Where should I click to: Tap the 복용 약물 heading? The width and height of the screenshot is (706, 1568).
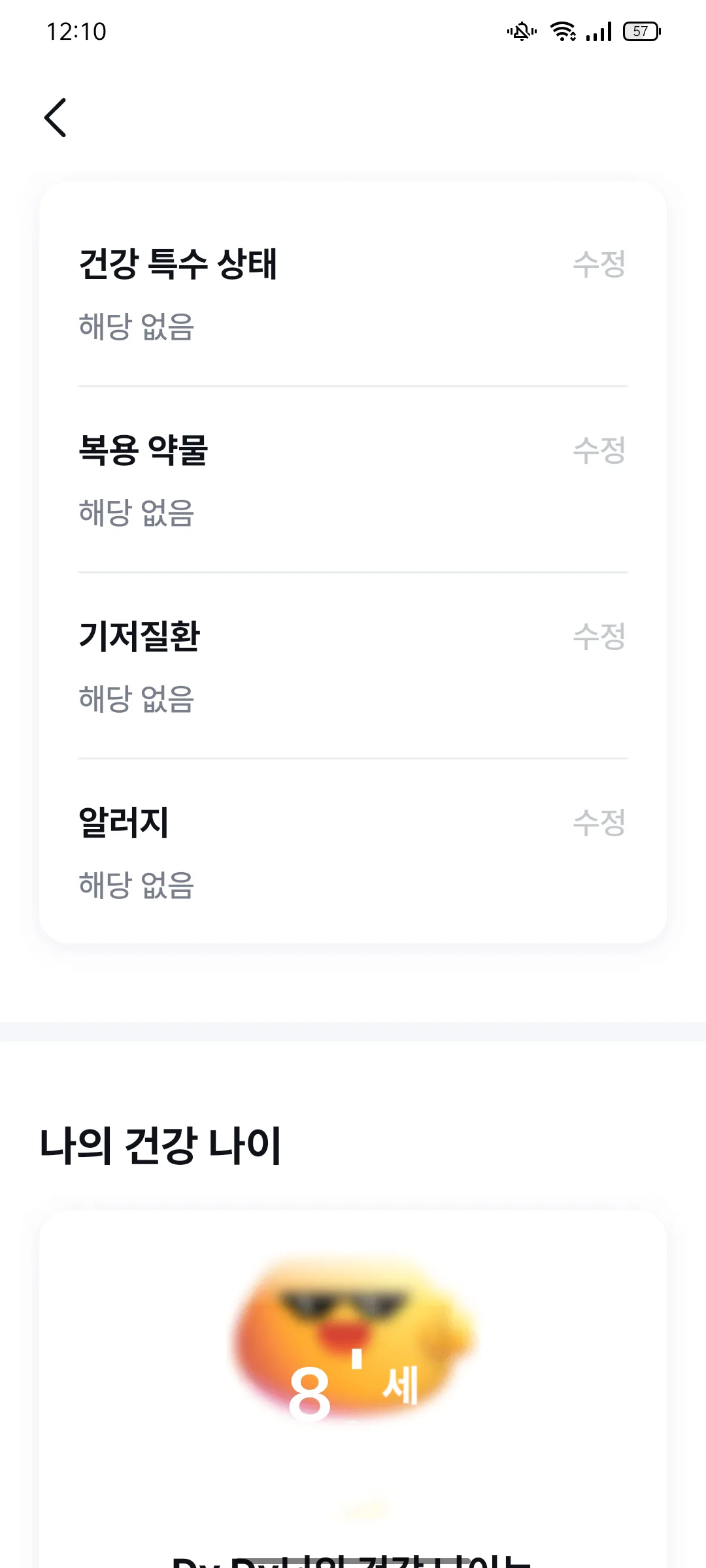pos(143,450)
